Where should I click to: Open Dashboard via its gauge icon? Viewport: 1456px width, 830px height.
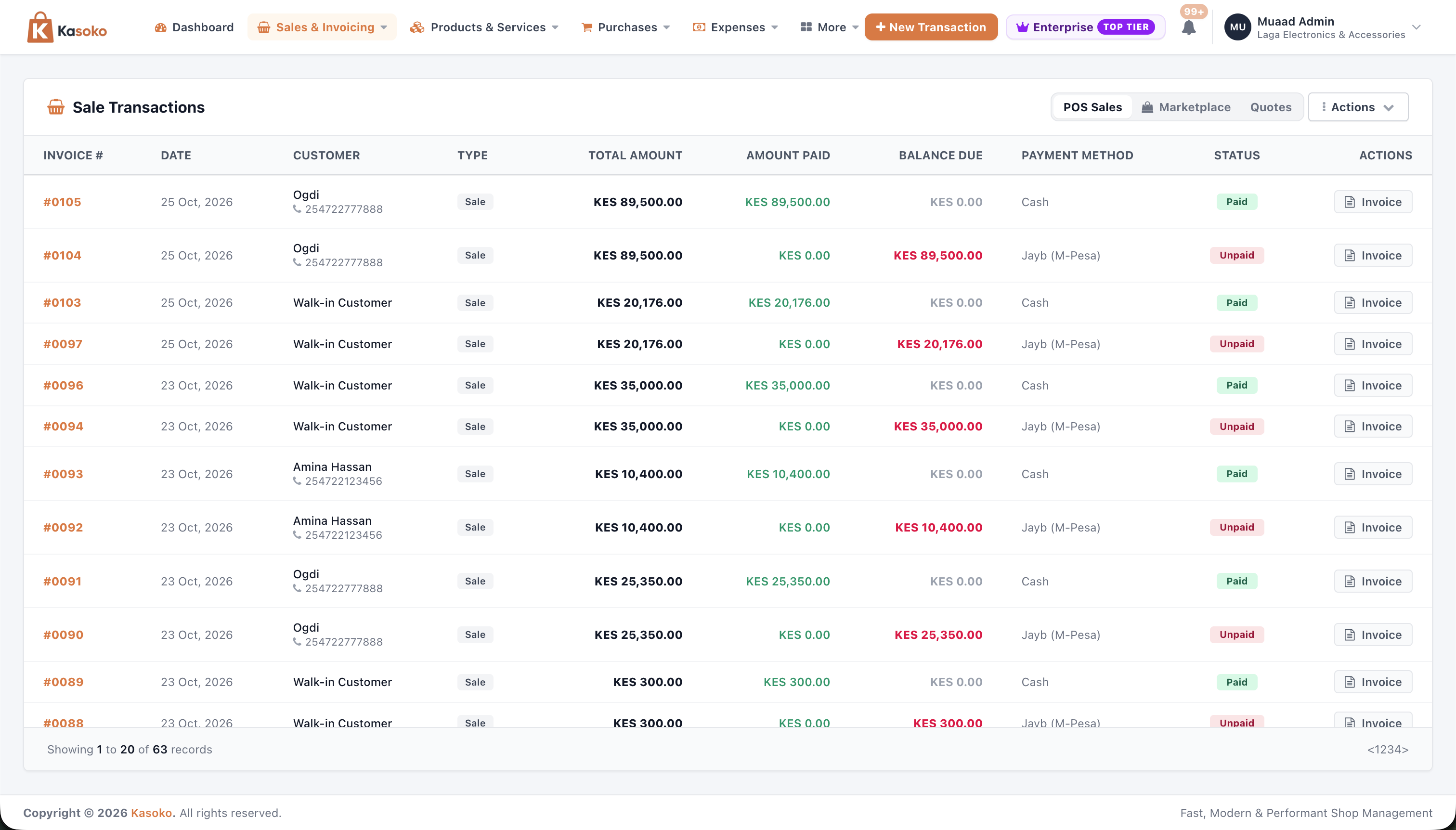(160, 27)
